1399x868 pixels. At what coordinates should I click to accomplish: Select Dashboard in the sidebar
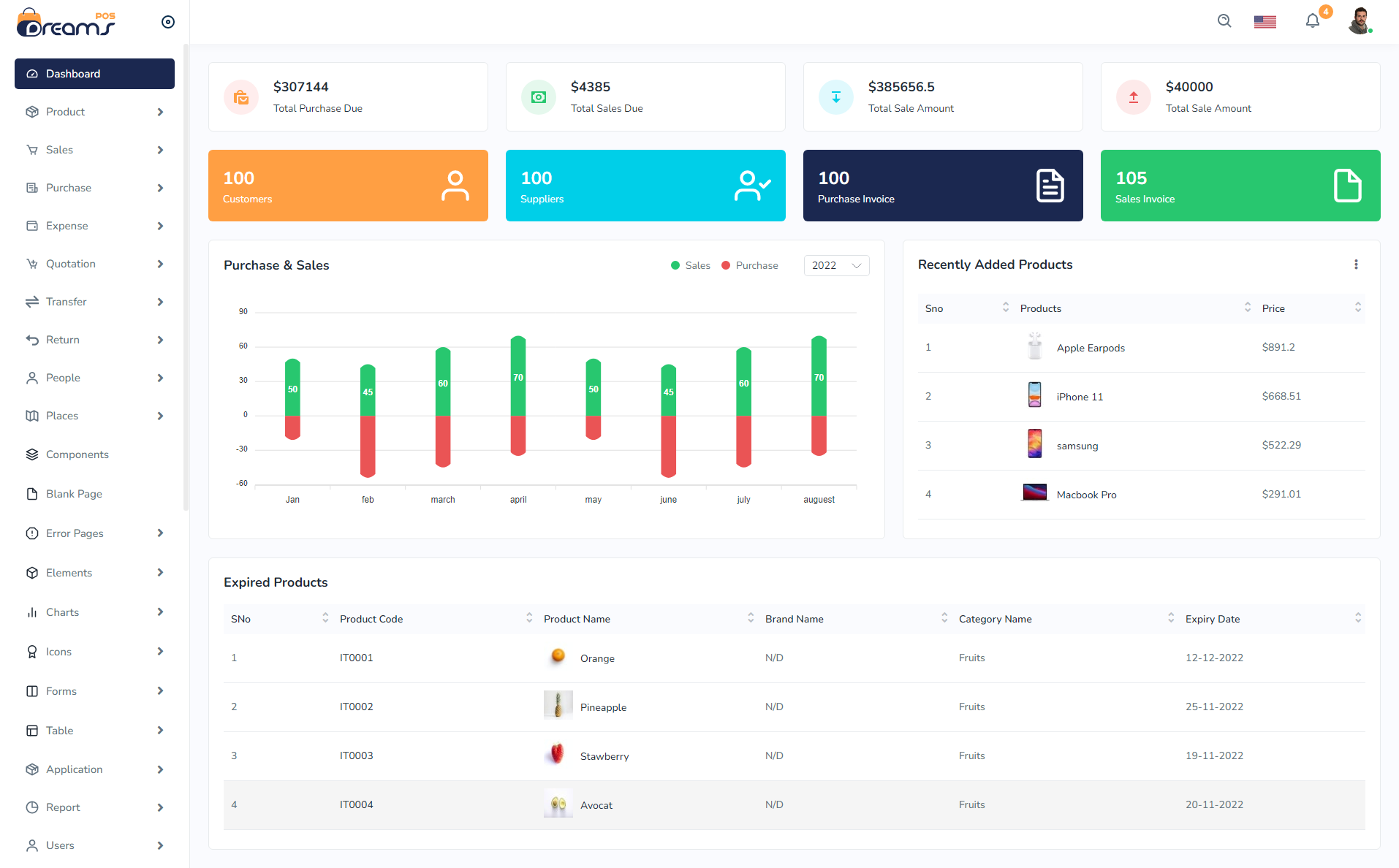[x=94, y=74]
